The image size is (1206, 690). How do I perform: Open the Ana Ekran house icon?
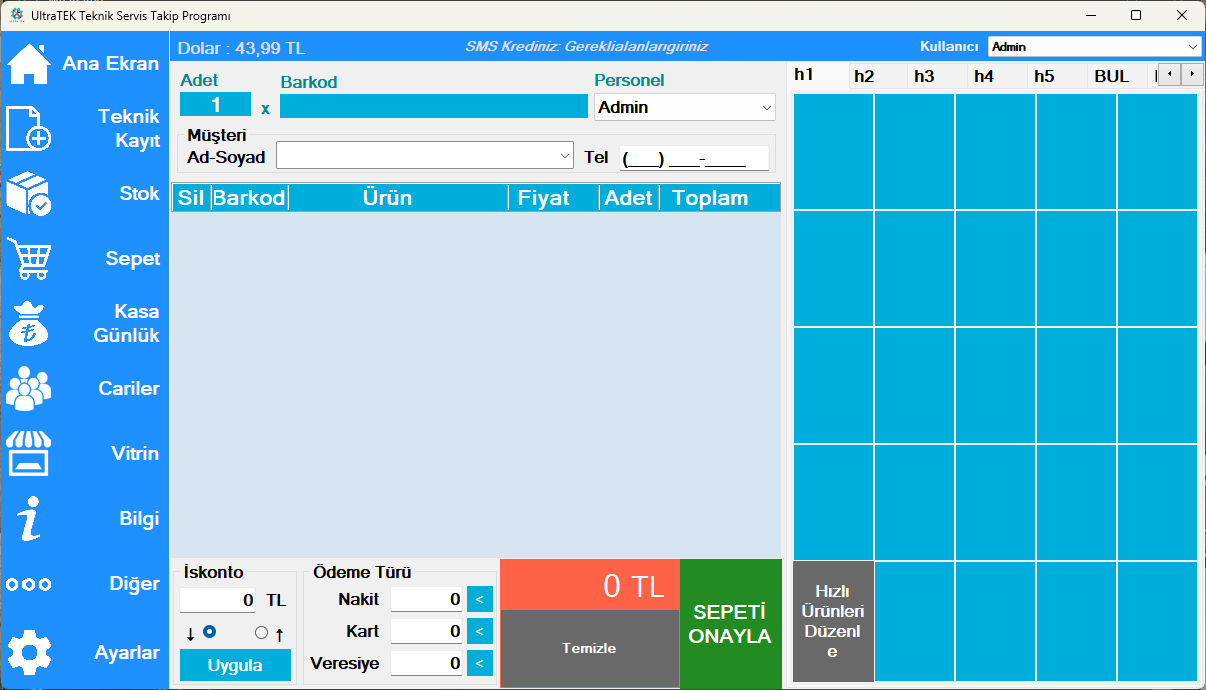click(x=29, y=64)
